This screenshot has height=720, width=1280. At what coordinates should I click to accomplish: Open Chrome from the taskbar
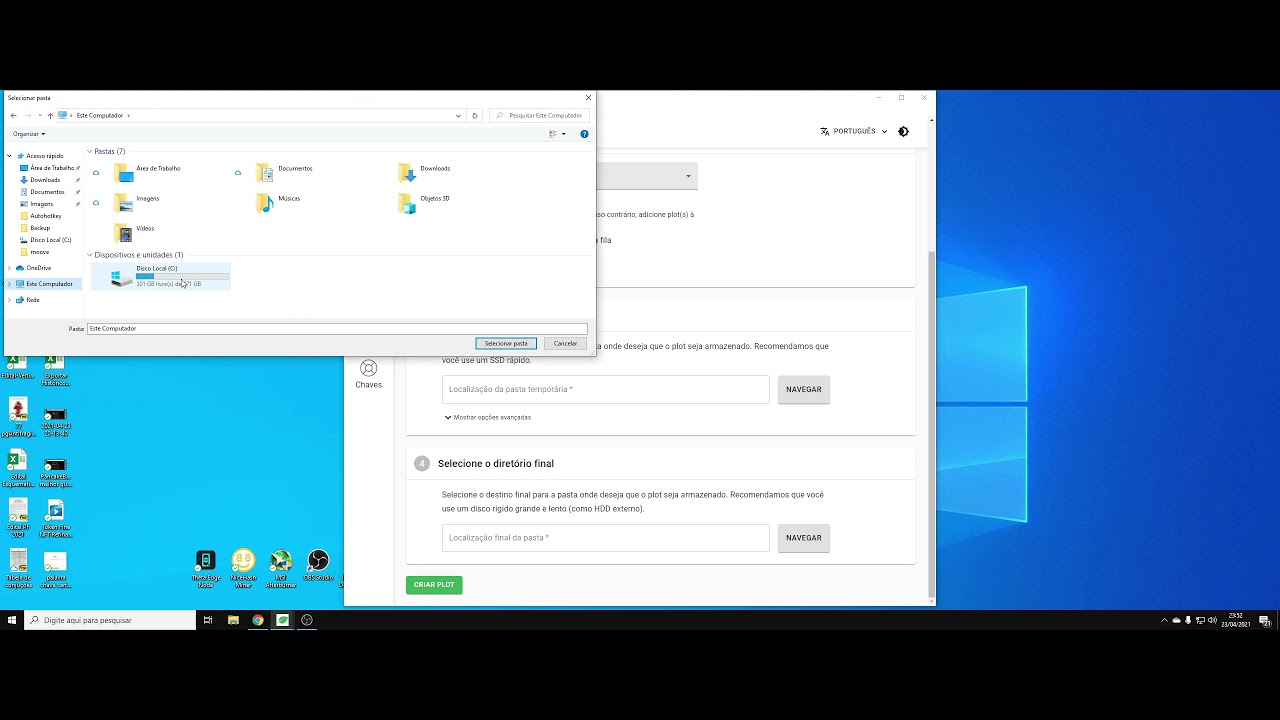[258, 620]
